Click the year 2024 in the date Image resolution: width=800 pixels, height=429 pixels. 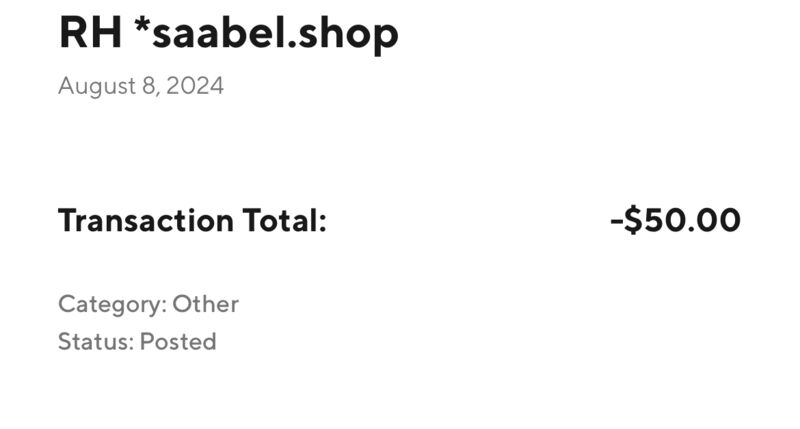pyautogui.click(x=195, y=86)
